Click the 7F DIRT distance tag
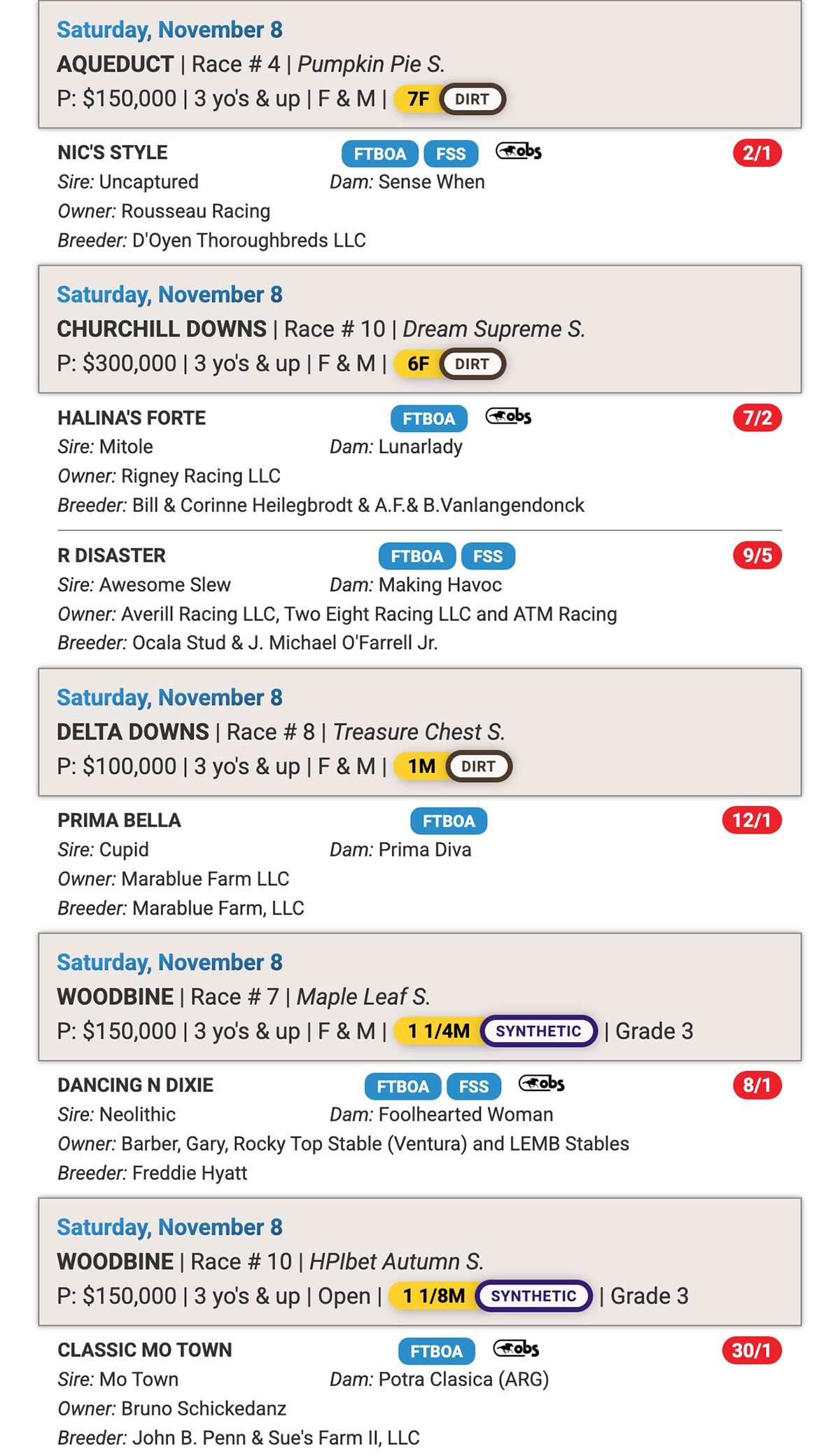This screenshot has width=840, height=1456. [449, 99]
